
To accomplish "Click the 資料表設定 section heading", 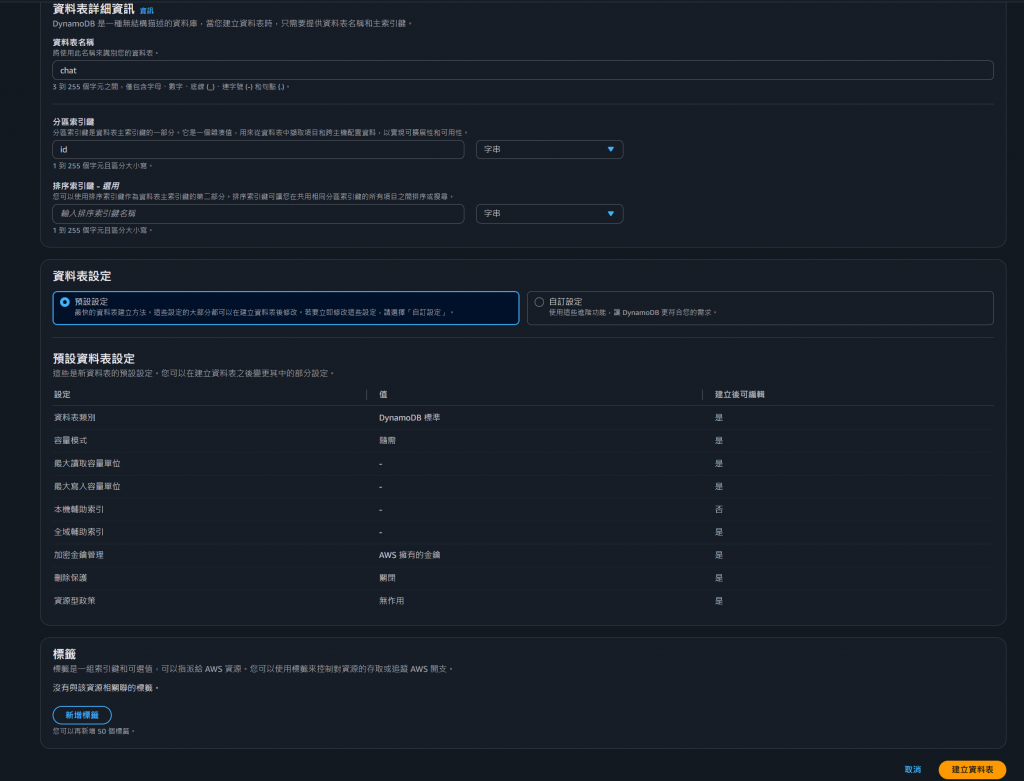I will click(x=82, y=276).
